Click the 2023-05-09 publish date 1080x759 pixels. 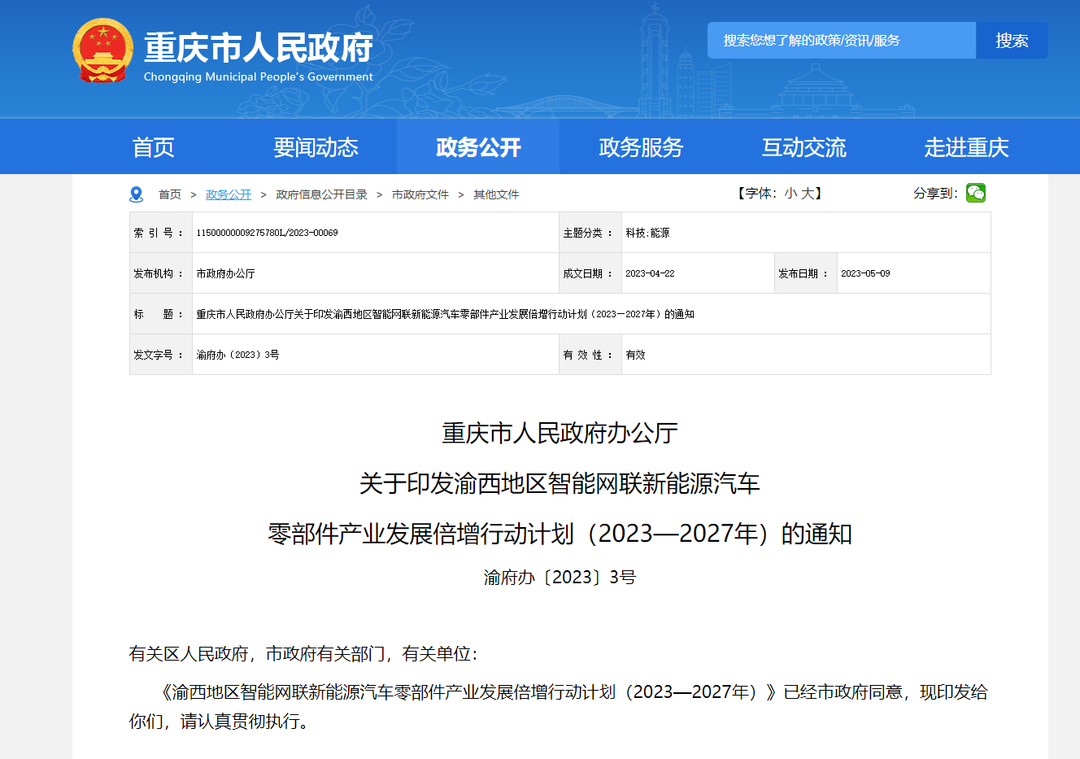[x=865, y=273]
